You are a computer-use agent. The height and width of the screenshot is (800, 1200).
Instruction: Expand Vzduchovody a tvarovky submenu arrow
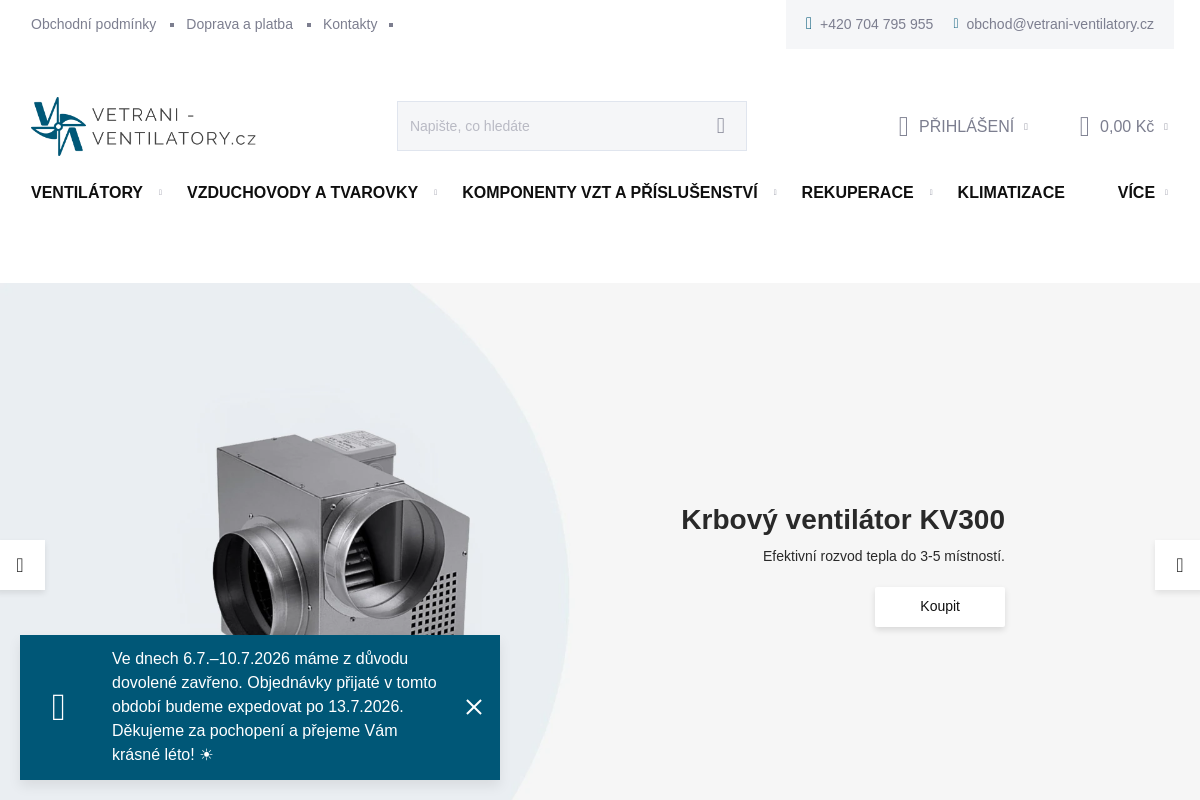(x=435, y=192)
